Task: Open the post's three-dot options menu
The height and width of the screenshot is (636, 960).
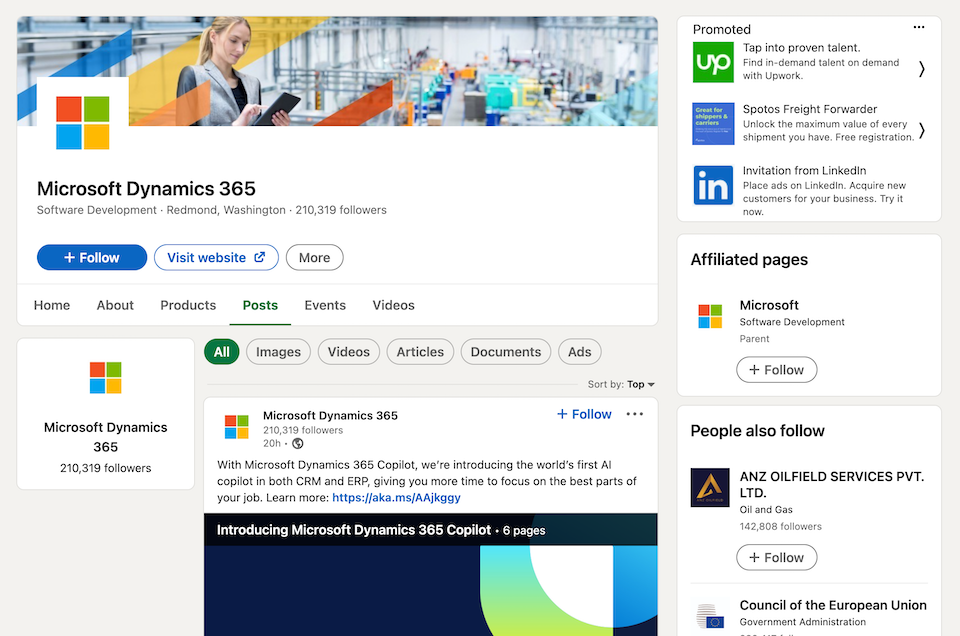Action: (635, 414)
